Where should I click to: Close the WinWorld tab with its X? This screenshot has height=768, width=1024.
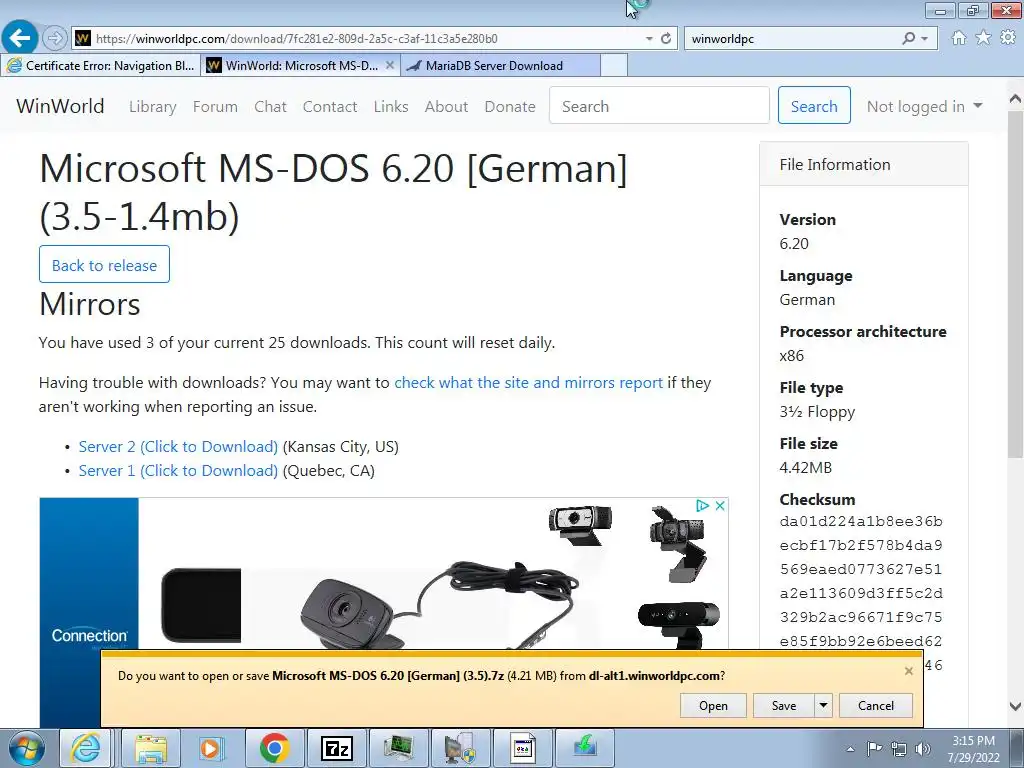coord(390,65)
